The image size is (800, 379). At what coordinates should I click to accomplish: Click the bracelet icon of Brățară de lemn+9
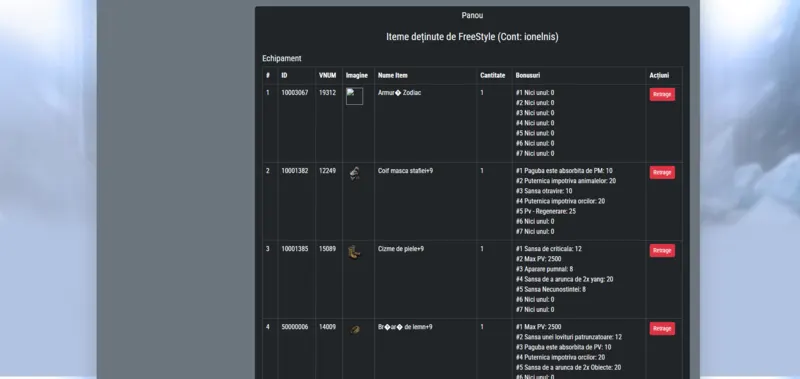[355, 330]
